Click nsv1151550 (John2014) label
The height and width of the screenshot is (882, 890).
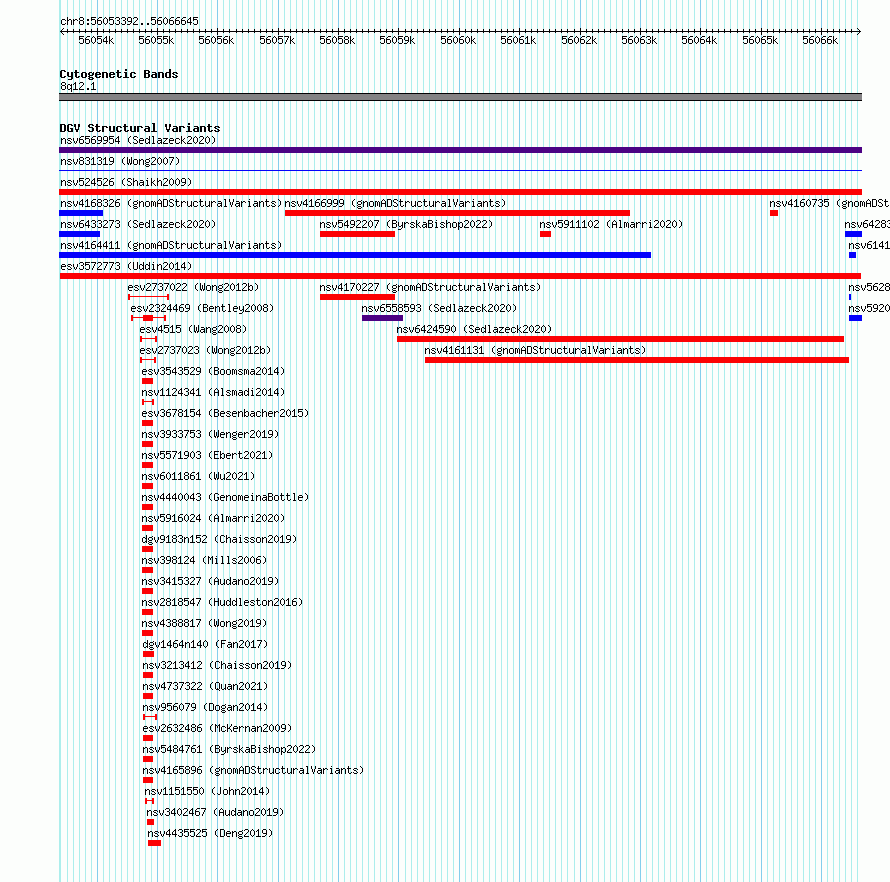tap(207, 791)
